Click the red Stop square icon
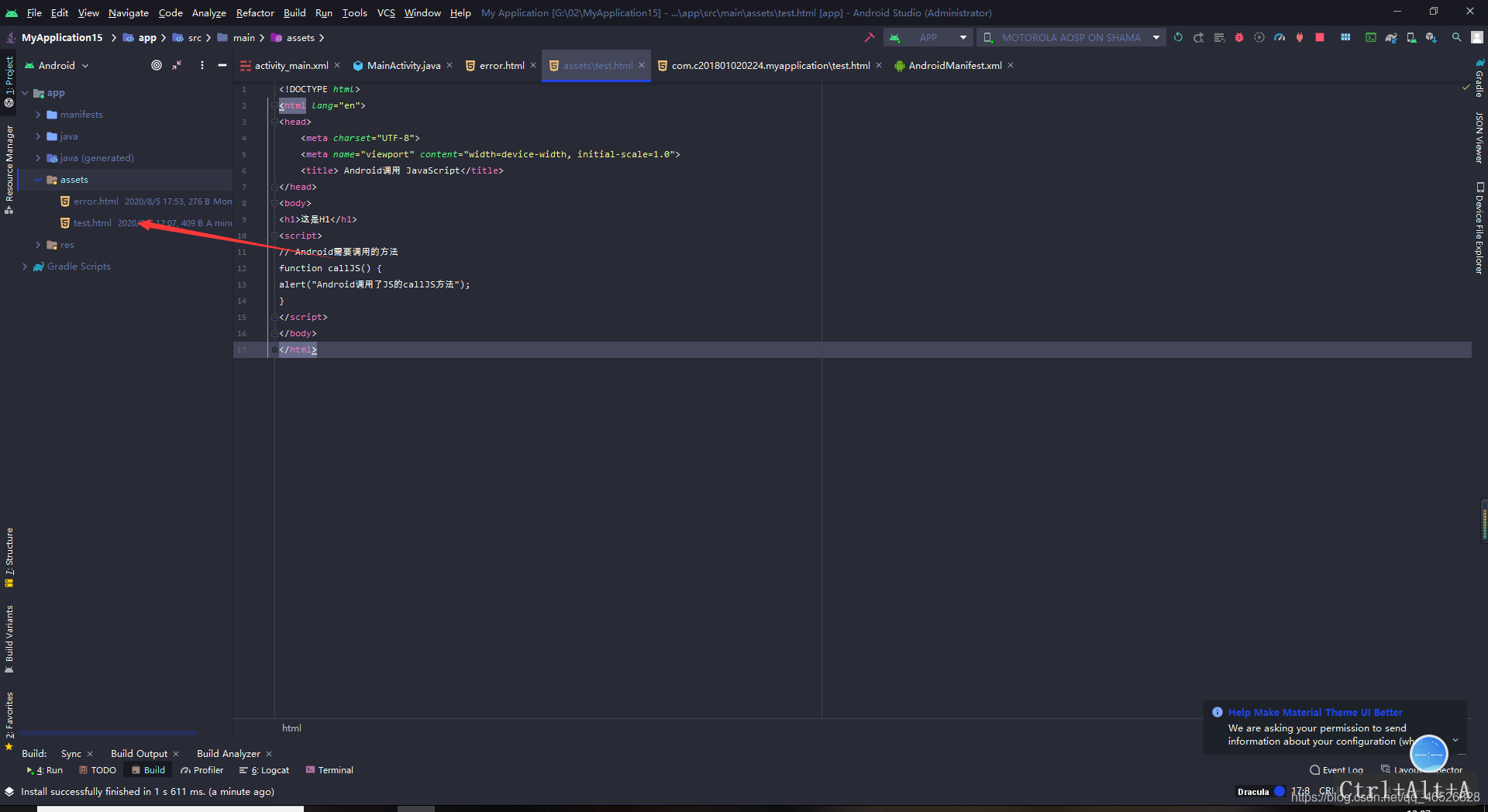Screen dimensions: 1488x812 pyautogui.click(x=1320, y=37)
